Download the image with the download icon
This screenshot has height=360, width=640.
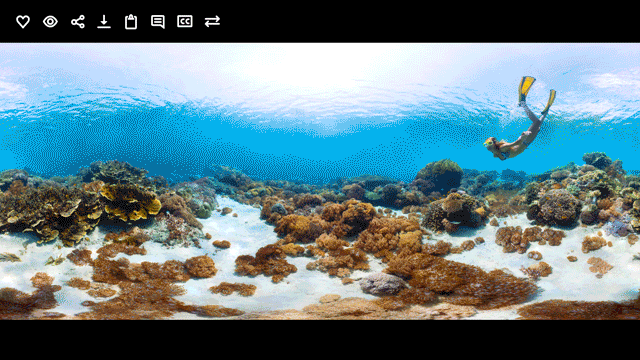104,22
